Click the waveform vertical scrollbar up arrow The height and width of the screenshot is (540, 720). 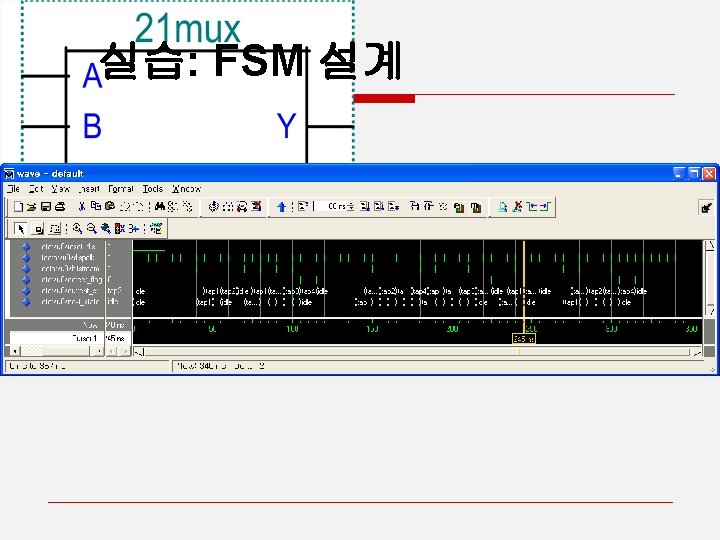709,245
